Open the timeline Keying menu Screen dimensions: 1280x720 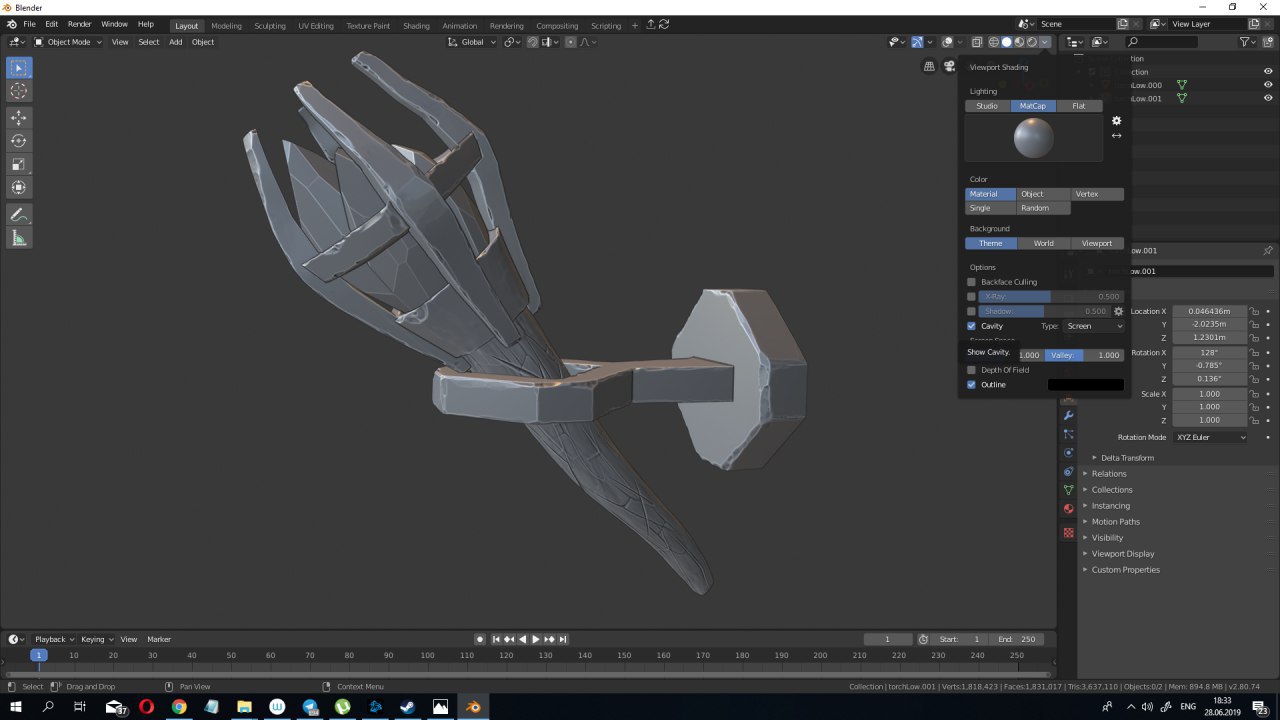96,639
